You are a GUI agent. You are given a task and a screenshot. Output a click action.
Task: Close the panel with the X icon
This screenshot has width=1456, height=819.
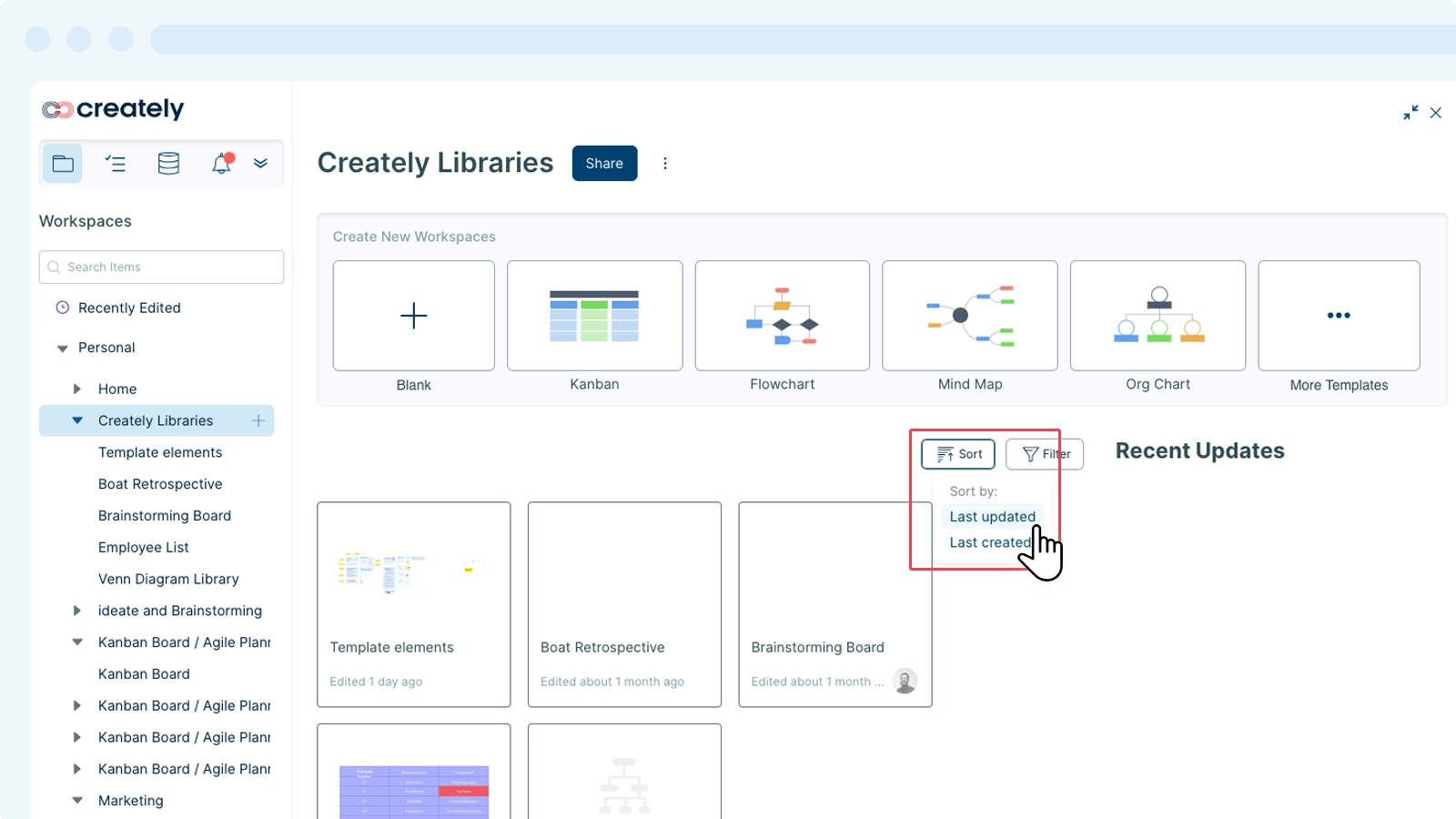point(1436,113)
